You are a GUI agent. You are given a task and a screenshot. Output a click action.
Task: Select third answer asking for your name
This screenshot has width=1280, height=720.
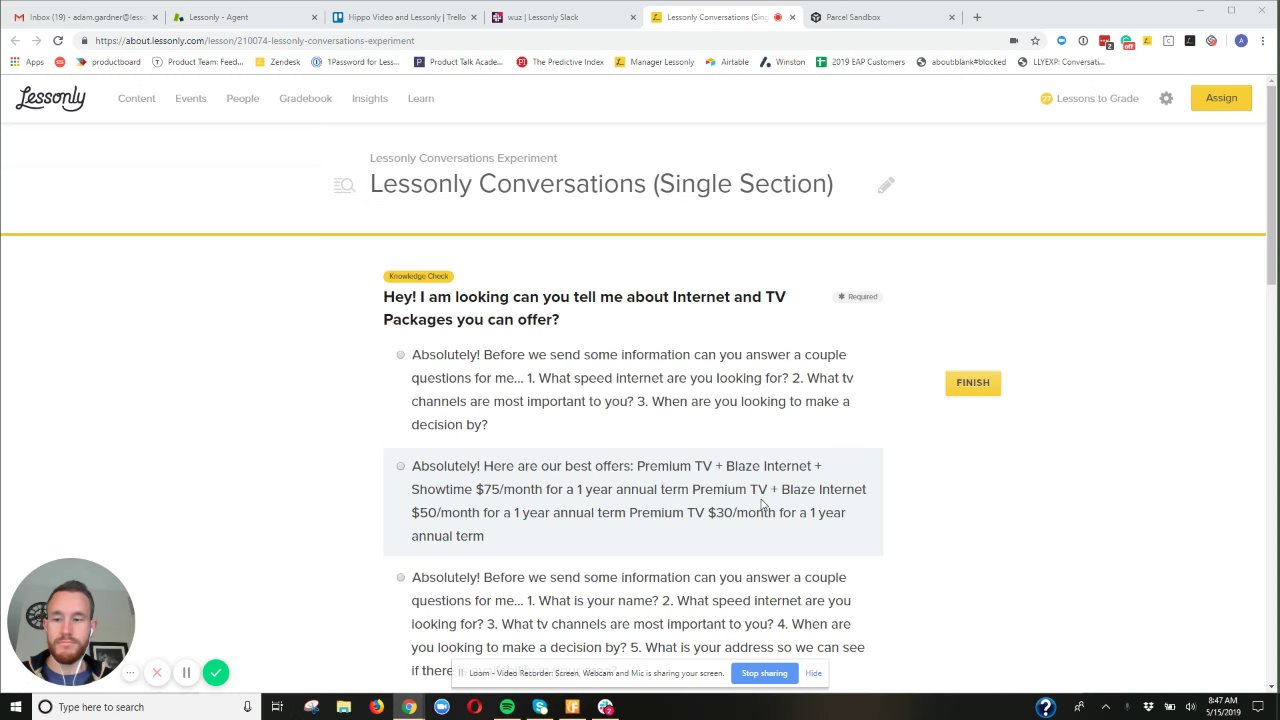point(400,578)
